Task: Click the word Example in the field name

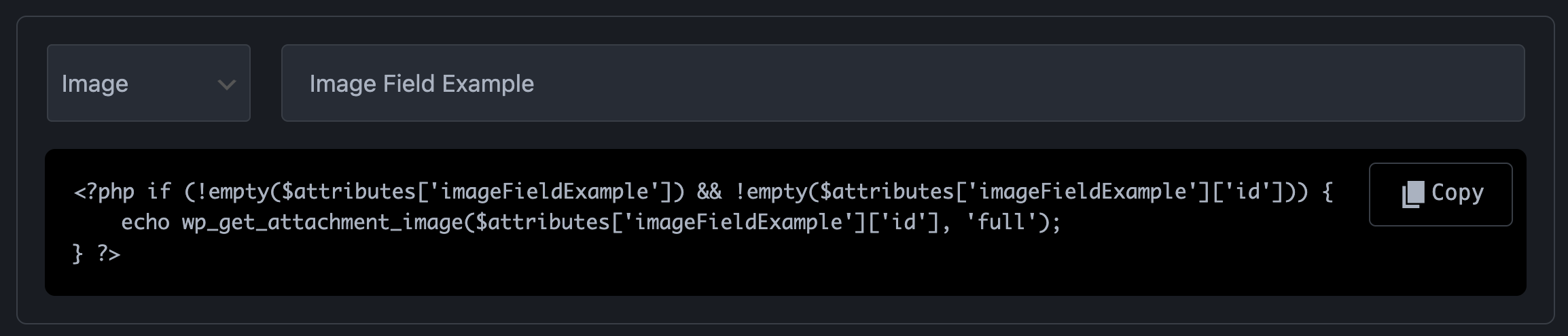Action: click(x=488, y=84)
